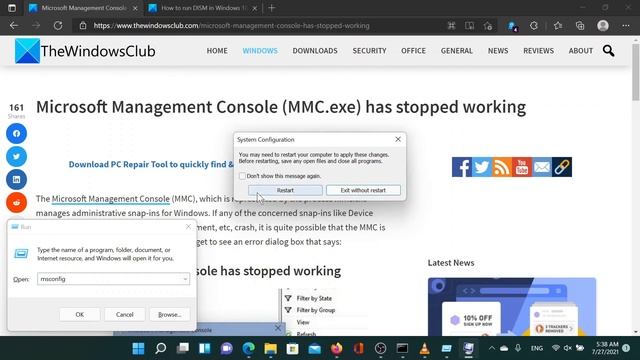640x360 pixels.
Task: Click Exit without restart button
Action: pos(363,190)
